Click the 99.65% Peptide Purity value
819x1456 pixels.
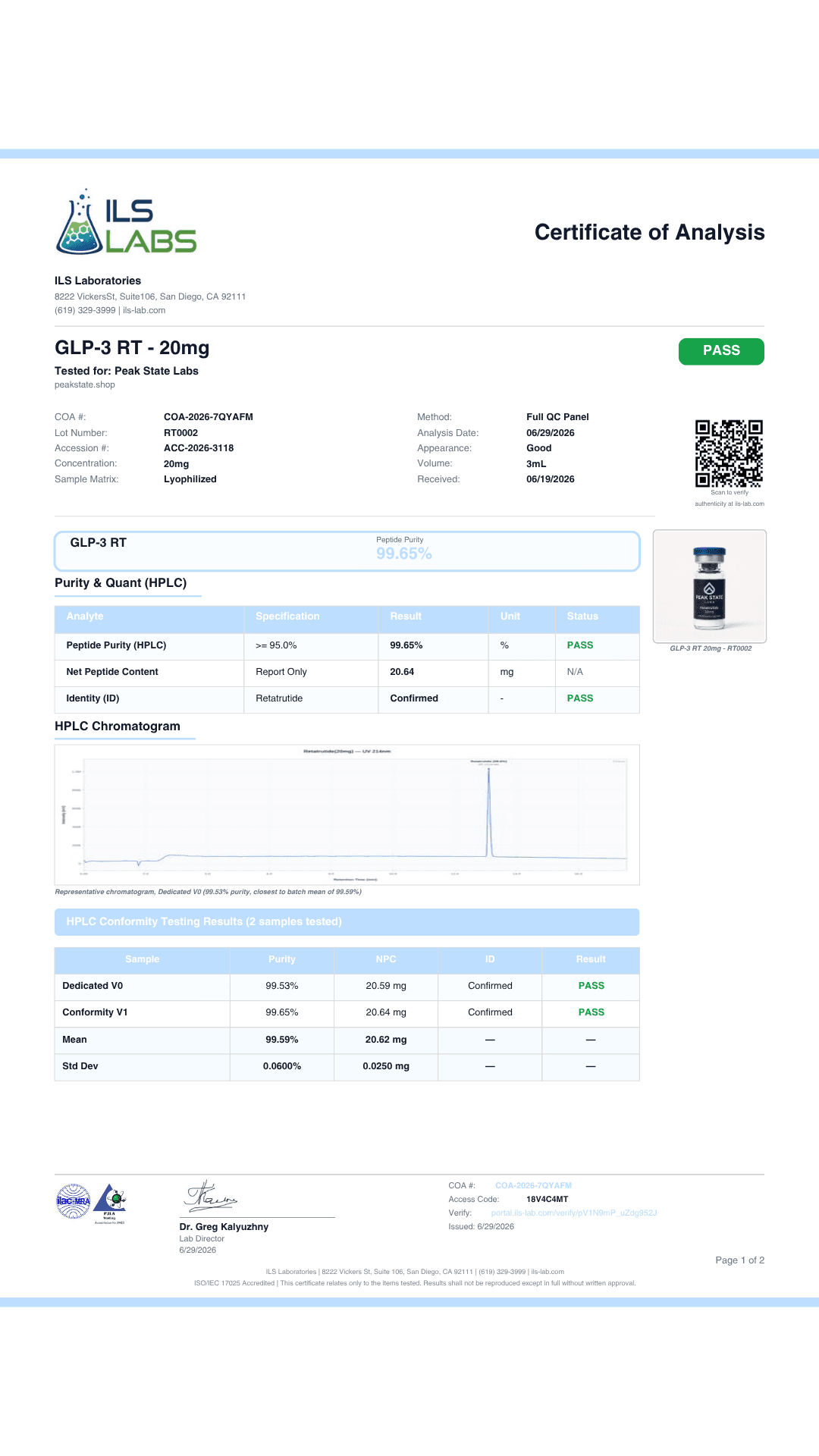point(404,554)
